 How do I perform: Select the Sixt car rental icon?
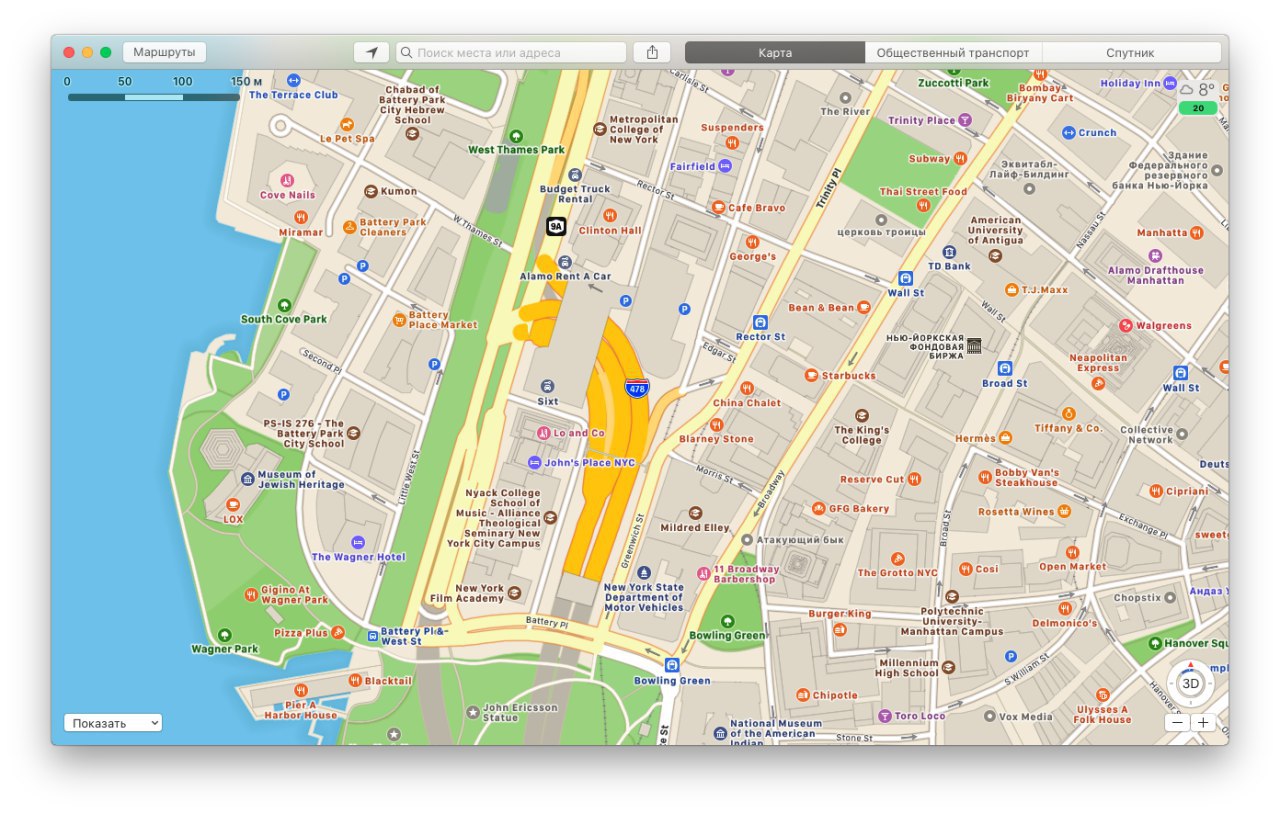[x=547, y=386]
